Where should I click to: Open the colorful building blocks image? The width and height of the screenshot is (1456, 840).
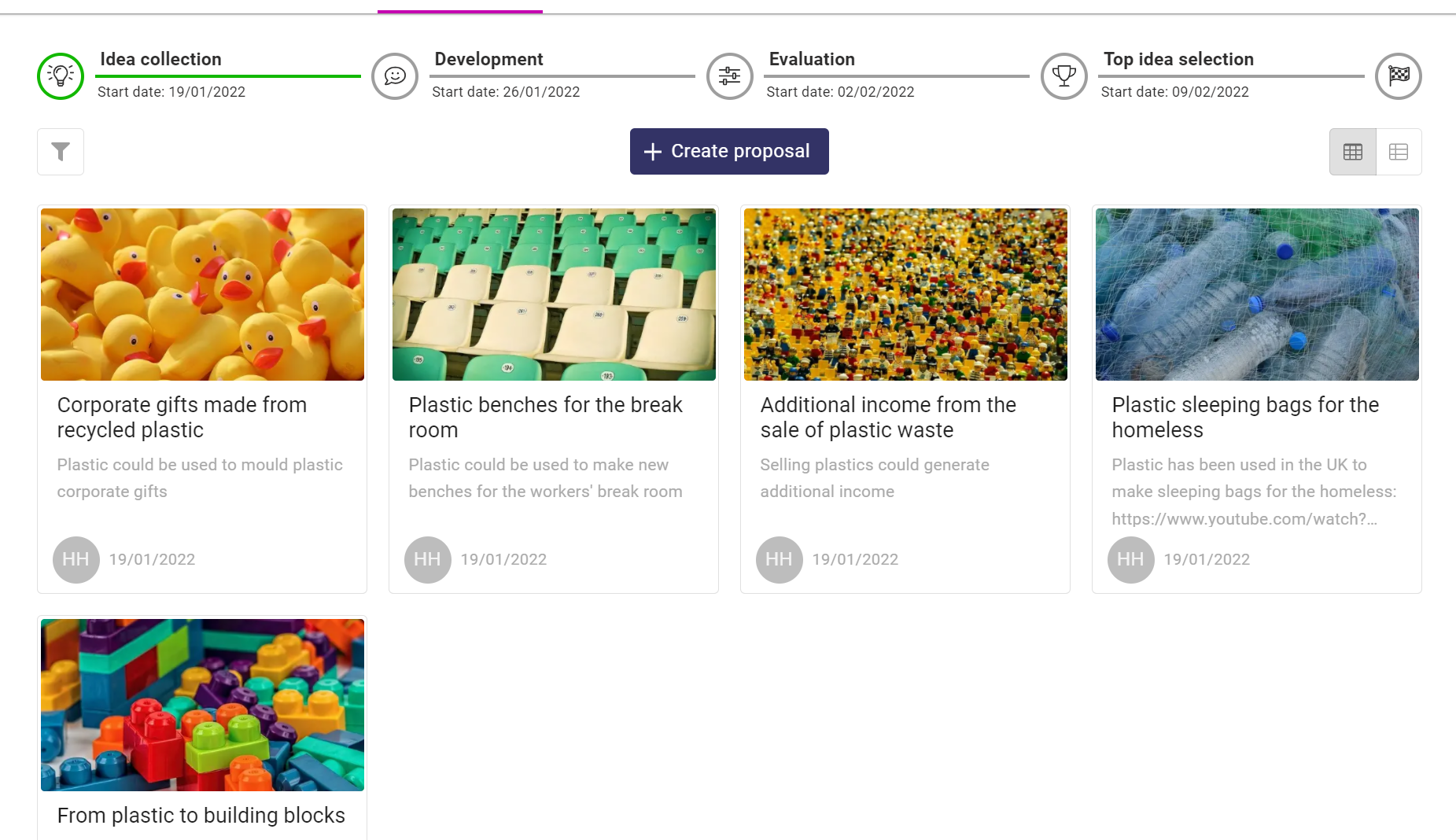tap(202, 705)
